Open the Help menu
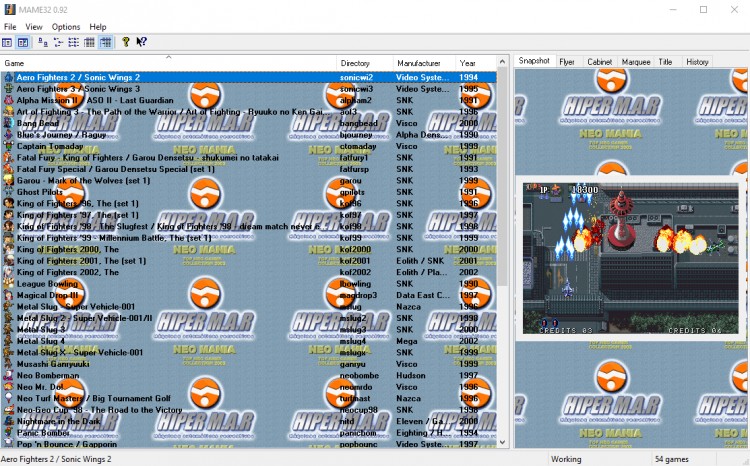The height and width of the screenshot is (466, 750). point(98,27)
